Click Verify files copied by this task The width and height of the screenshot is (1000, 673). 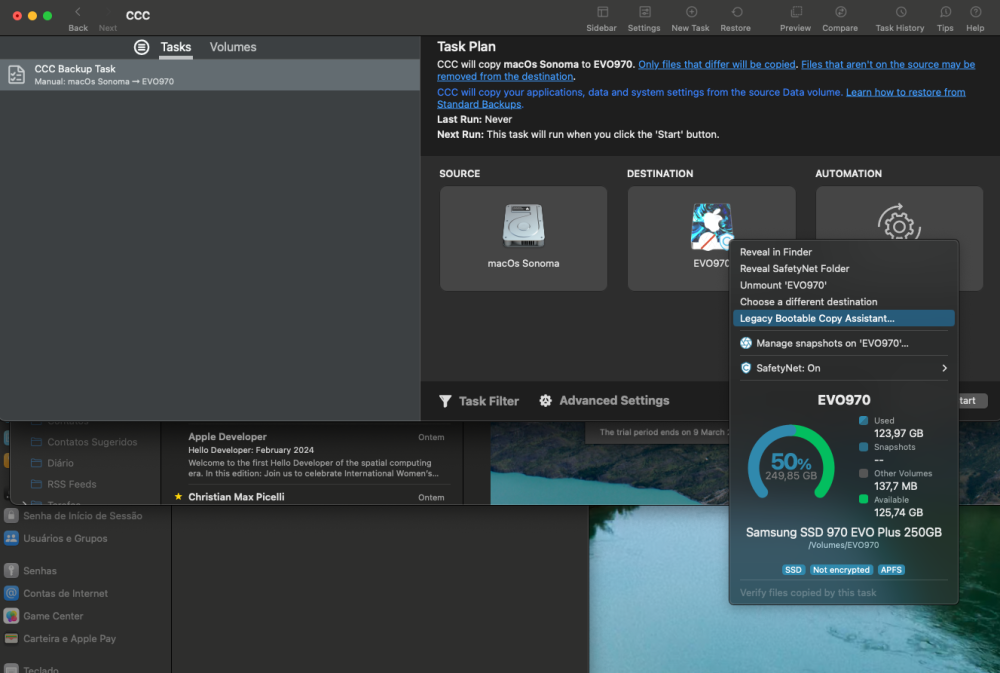808,593
